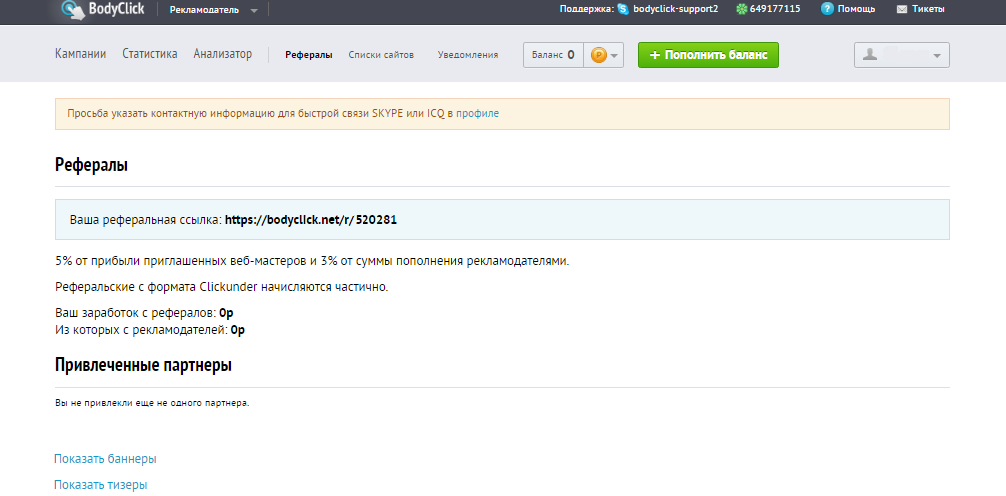The image size is (1006, 496).
Task: Click the Skype support icon
Action: (x=623, y=9)
